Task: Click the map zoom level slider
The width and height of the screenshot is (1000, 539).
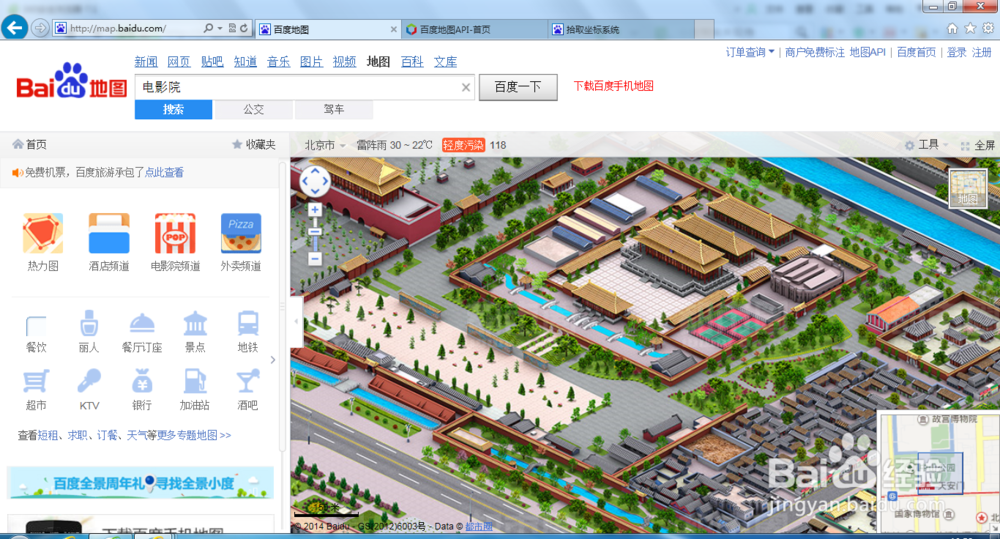Action: [315, 234]
